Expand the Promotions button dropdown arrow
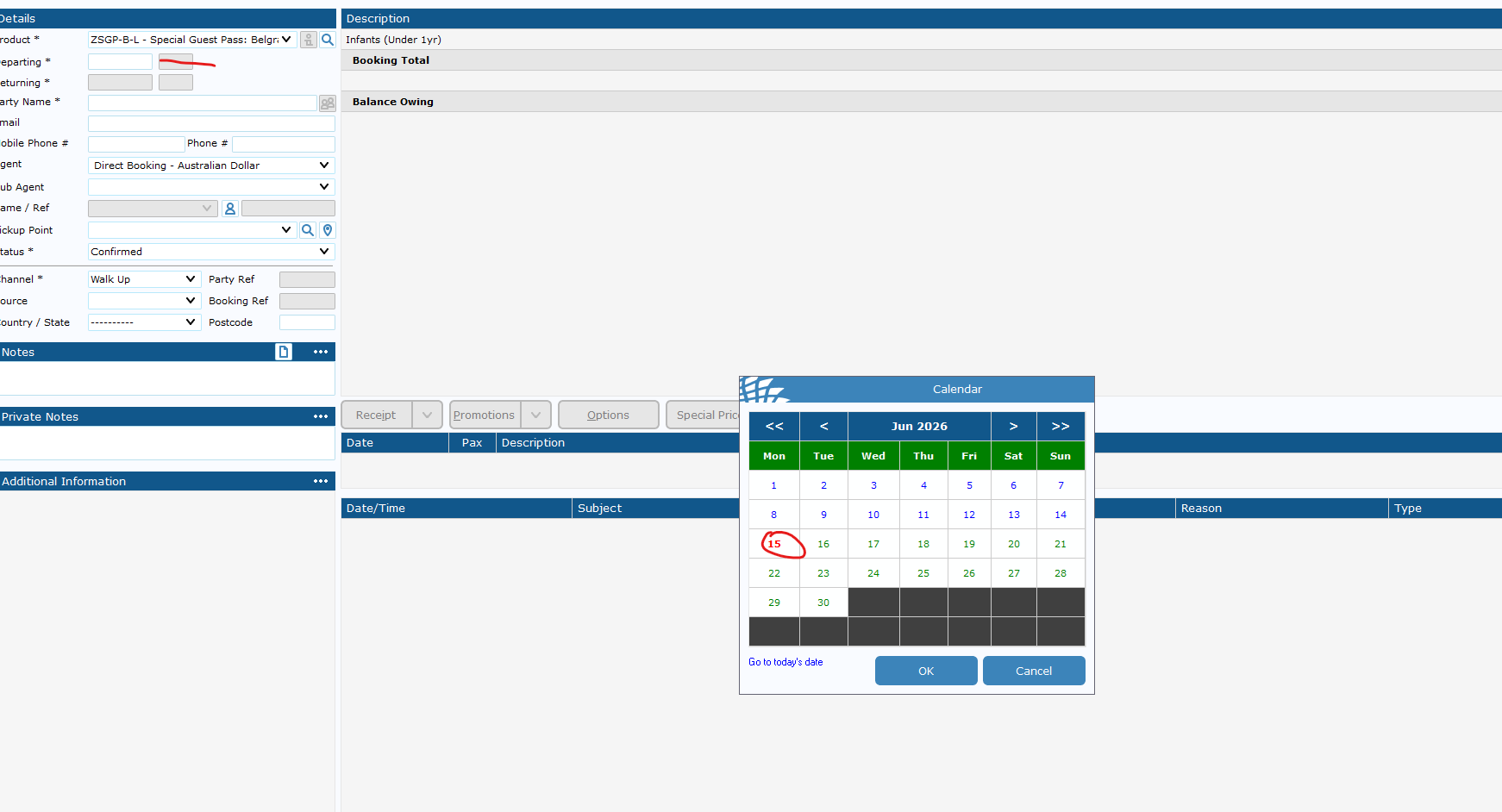1502x812 pixels. 536,415
